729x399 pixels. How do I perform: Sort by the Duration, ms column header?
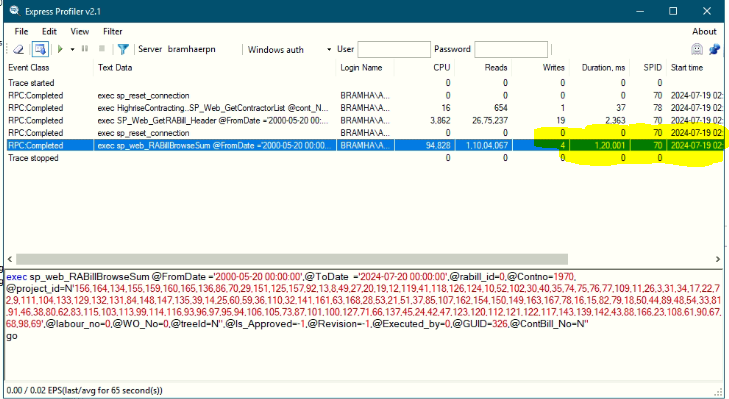click(x=600, y=67)
